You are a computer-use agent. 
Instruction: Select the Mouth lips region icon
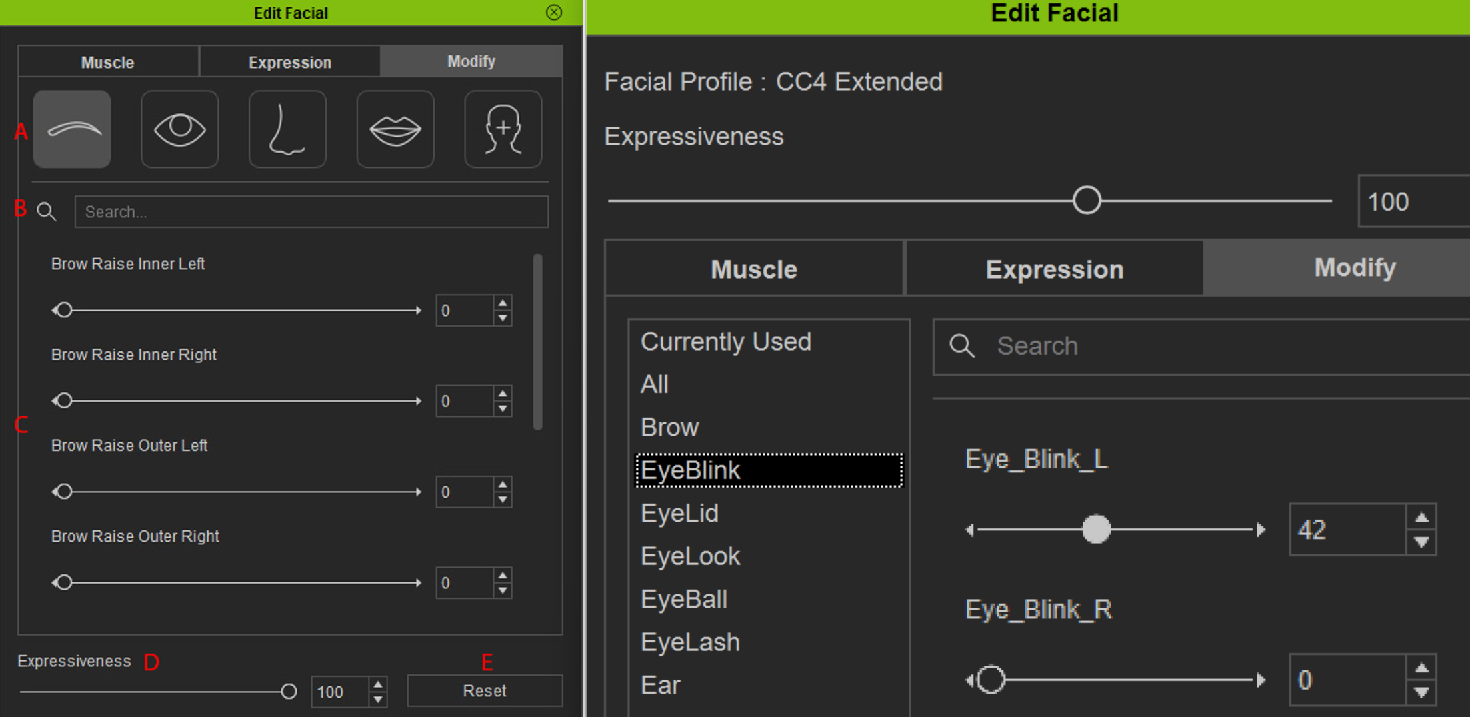click(x=396, y=129)
